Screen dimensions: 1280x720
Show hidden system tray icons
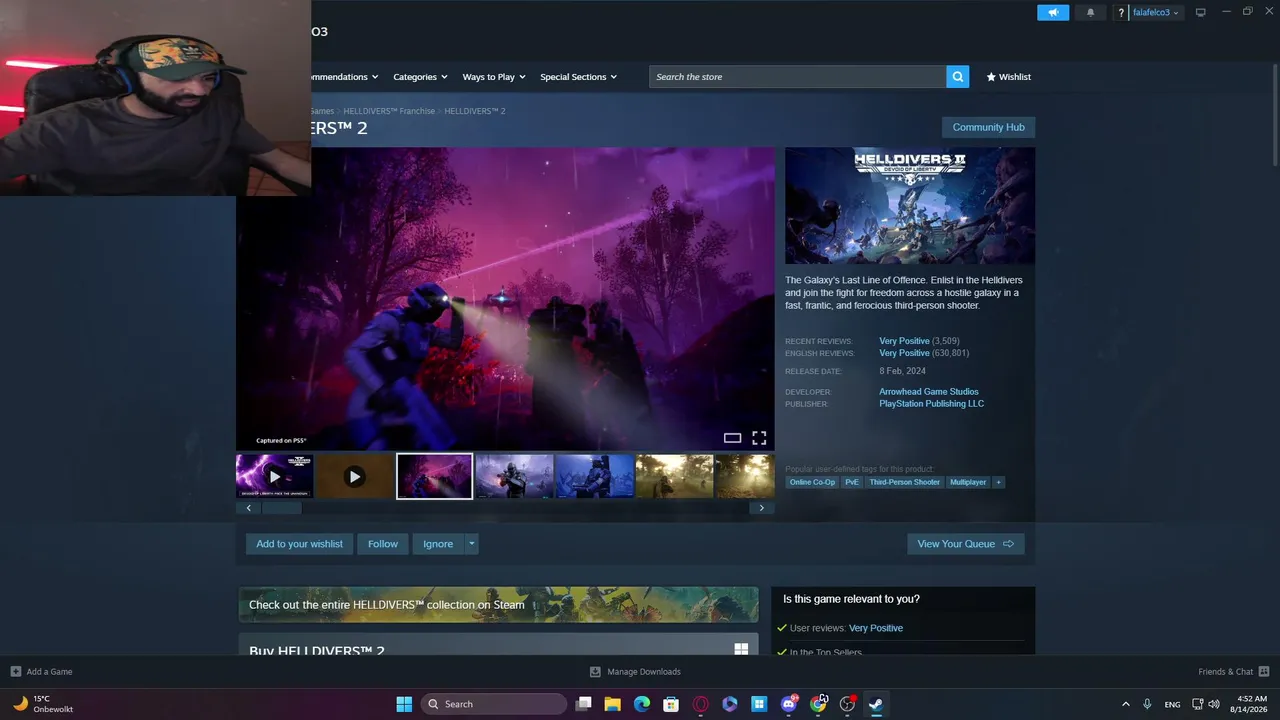point(1125,704)
